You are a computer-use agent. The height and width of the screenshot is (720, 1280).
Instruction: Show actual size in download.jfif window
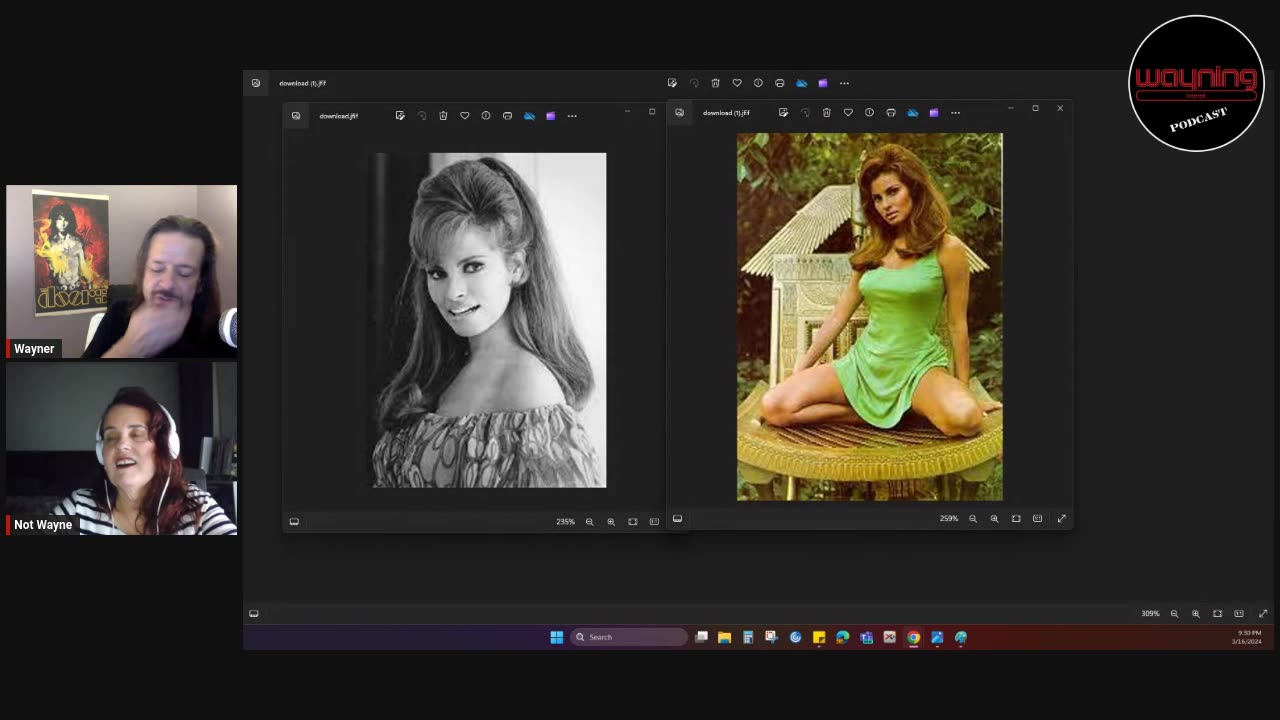654,522
